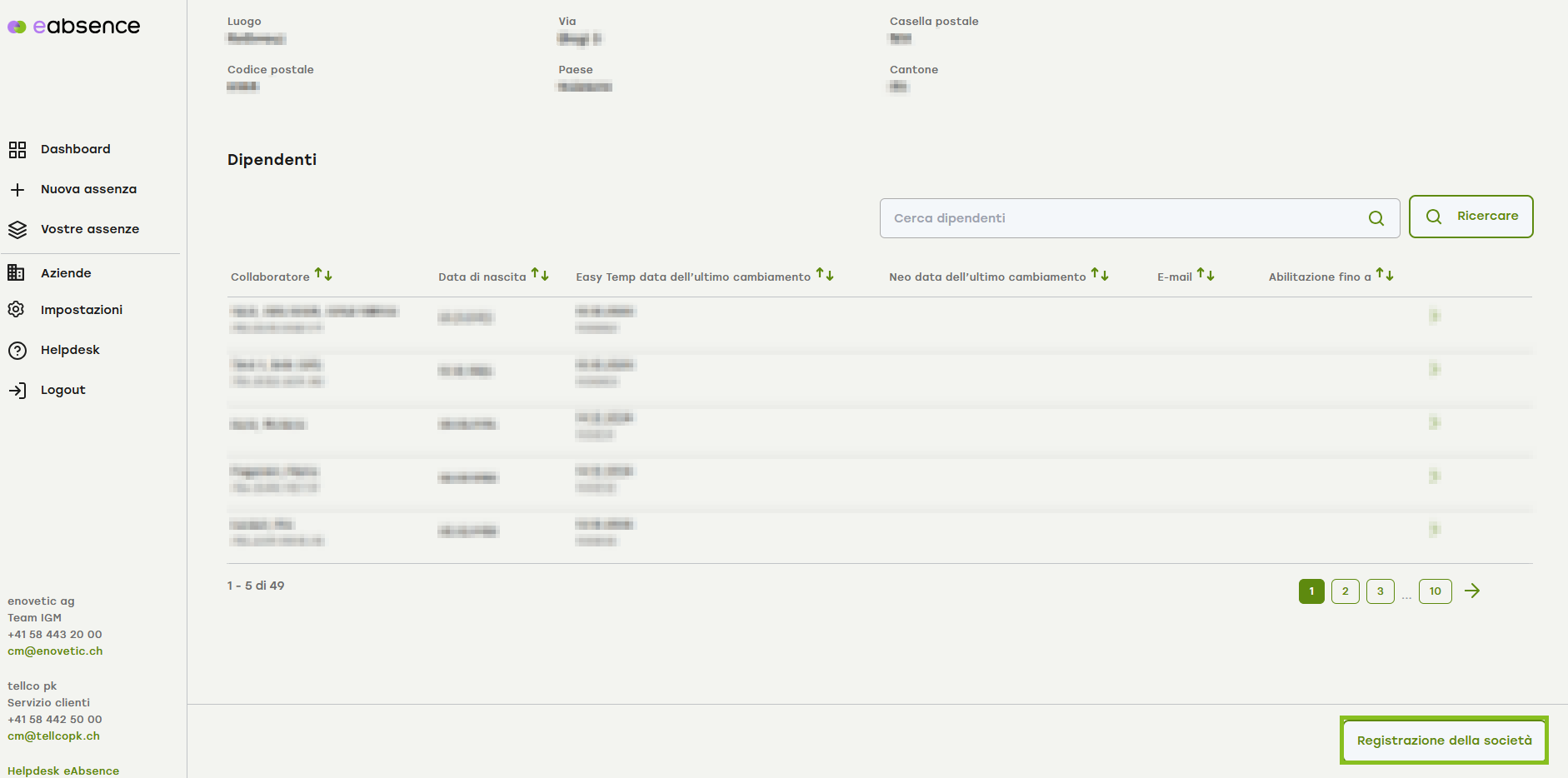Image resolution: width=1568 pixels, height=778 pixels.
Task: Click the Helpdesk question mark icon
Action: tap(17, 351)
